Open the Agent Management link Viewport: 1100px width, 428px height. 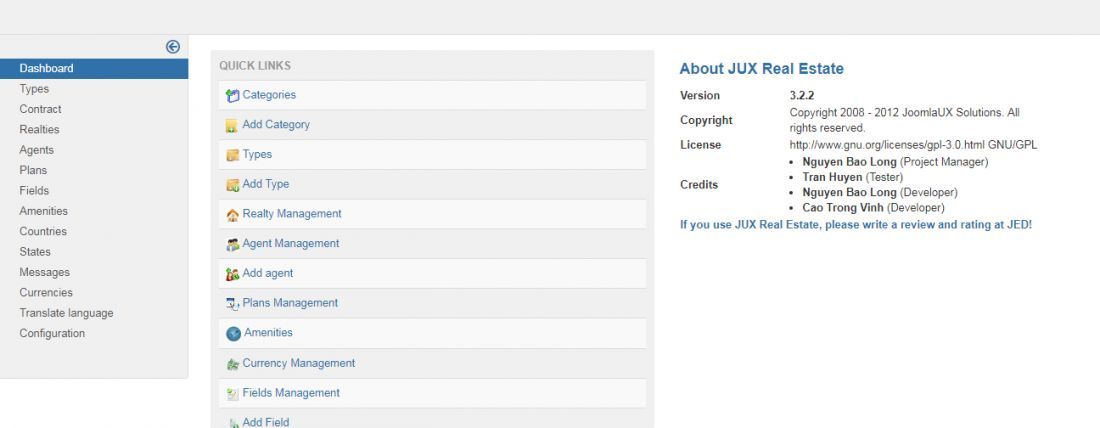tap(291, 243)
